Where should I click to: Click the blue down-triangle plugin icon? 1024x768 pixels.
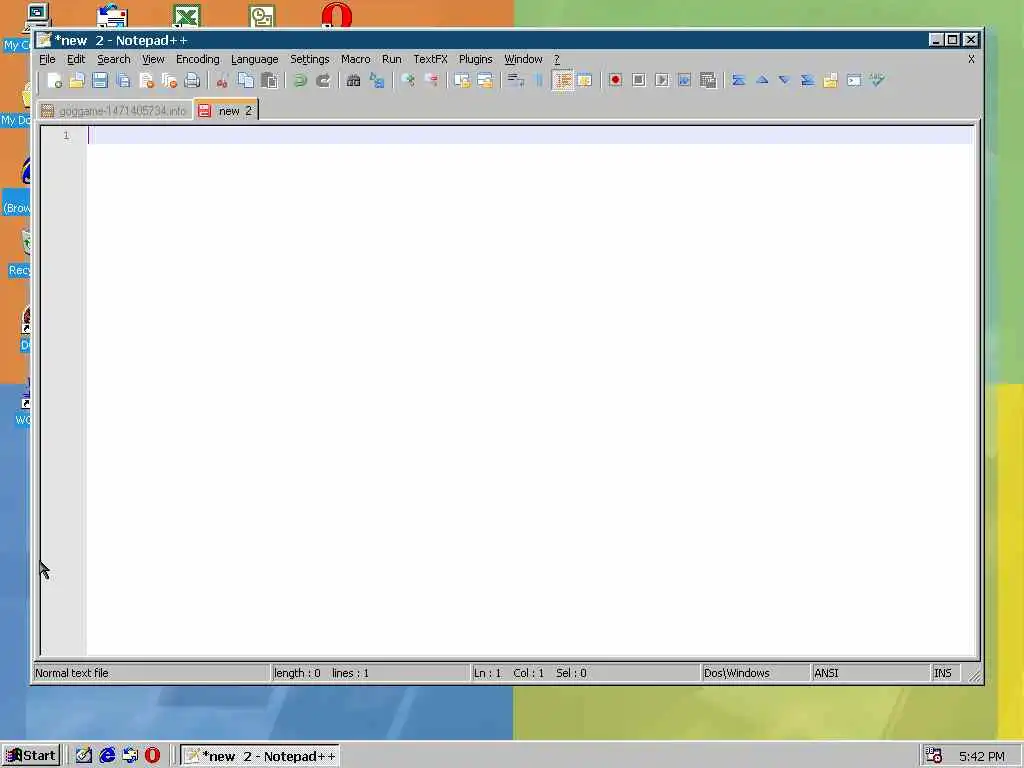[784, 80]
